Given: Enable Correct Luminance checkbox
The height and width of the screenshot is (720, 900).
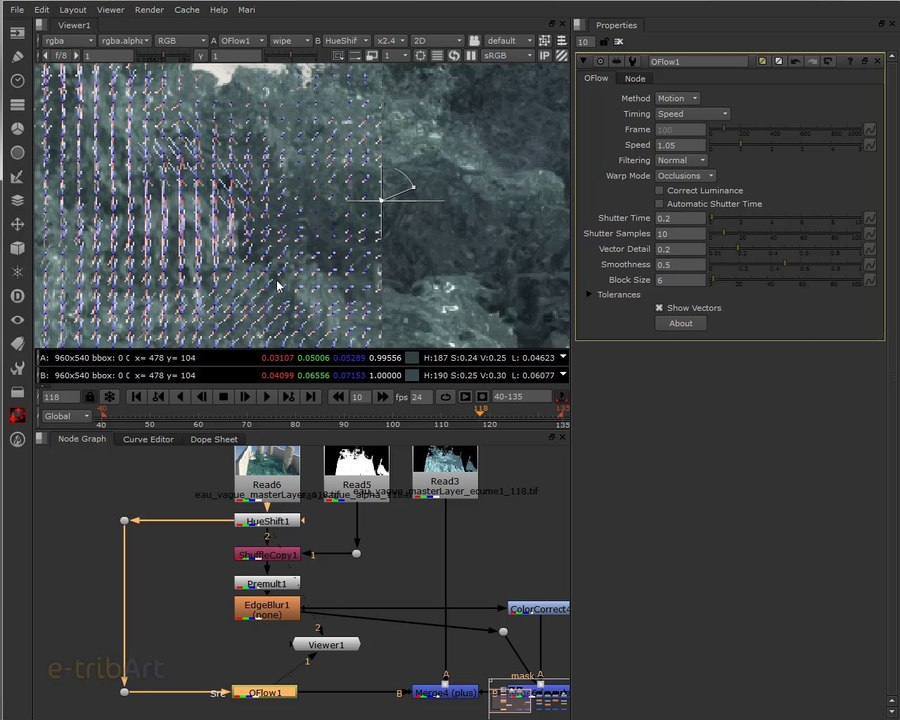Looking at the screenshot, I should (660, 191).
